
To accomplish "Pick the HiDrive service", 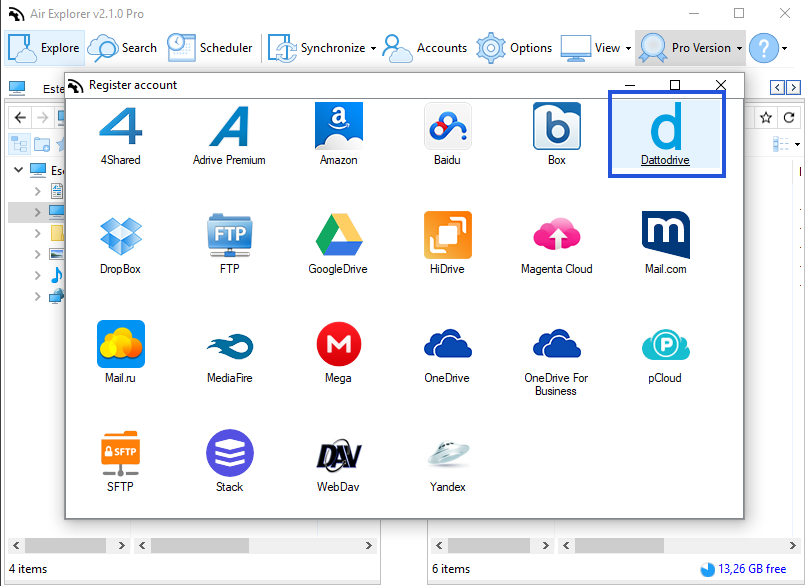I will point(447,244).
